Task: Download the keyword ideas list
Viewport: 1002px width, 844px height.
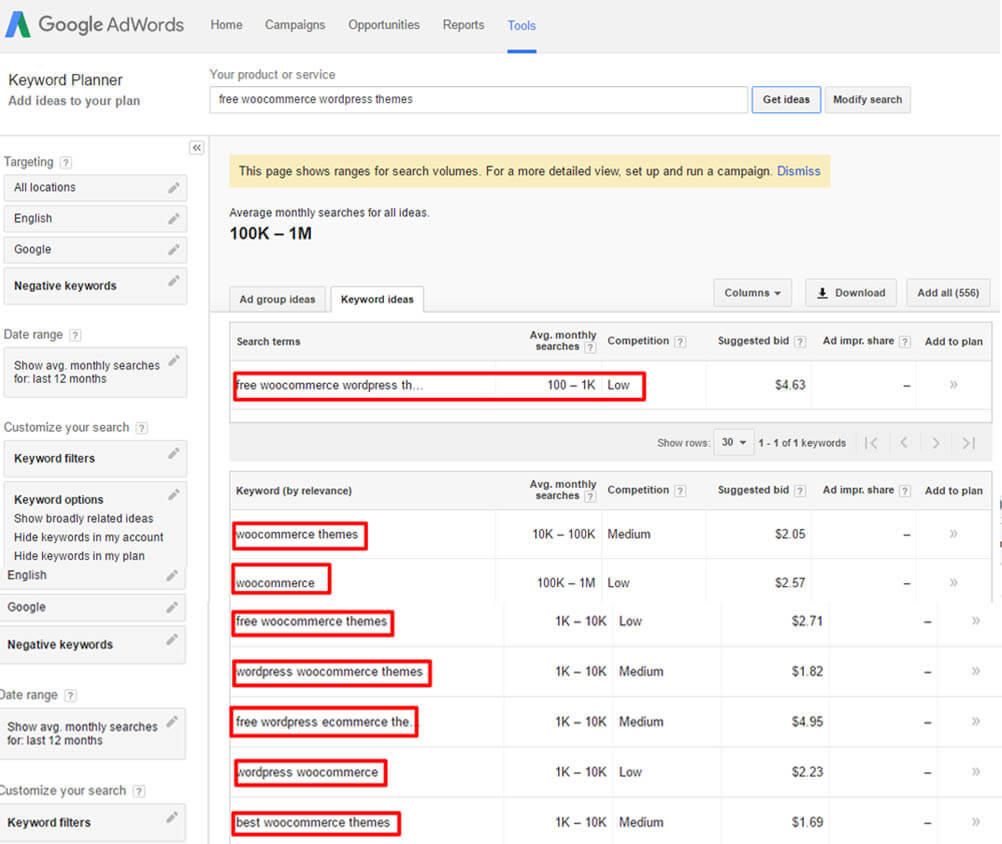Action: coord(850,292)
